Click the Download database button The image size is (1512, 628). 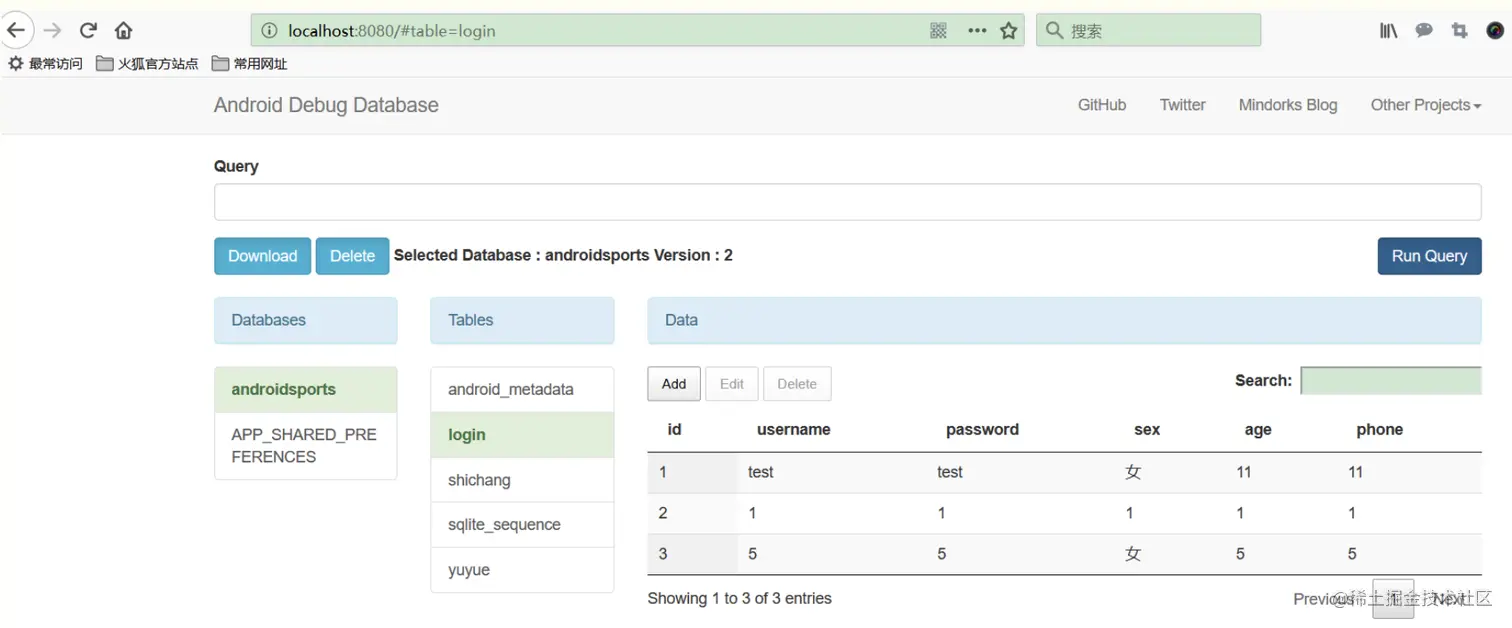point(262,256)
